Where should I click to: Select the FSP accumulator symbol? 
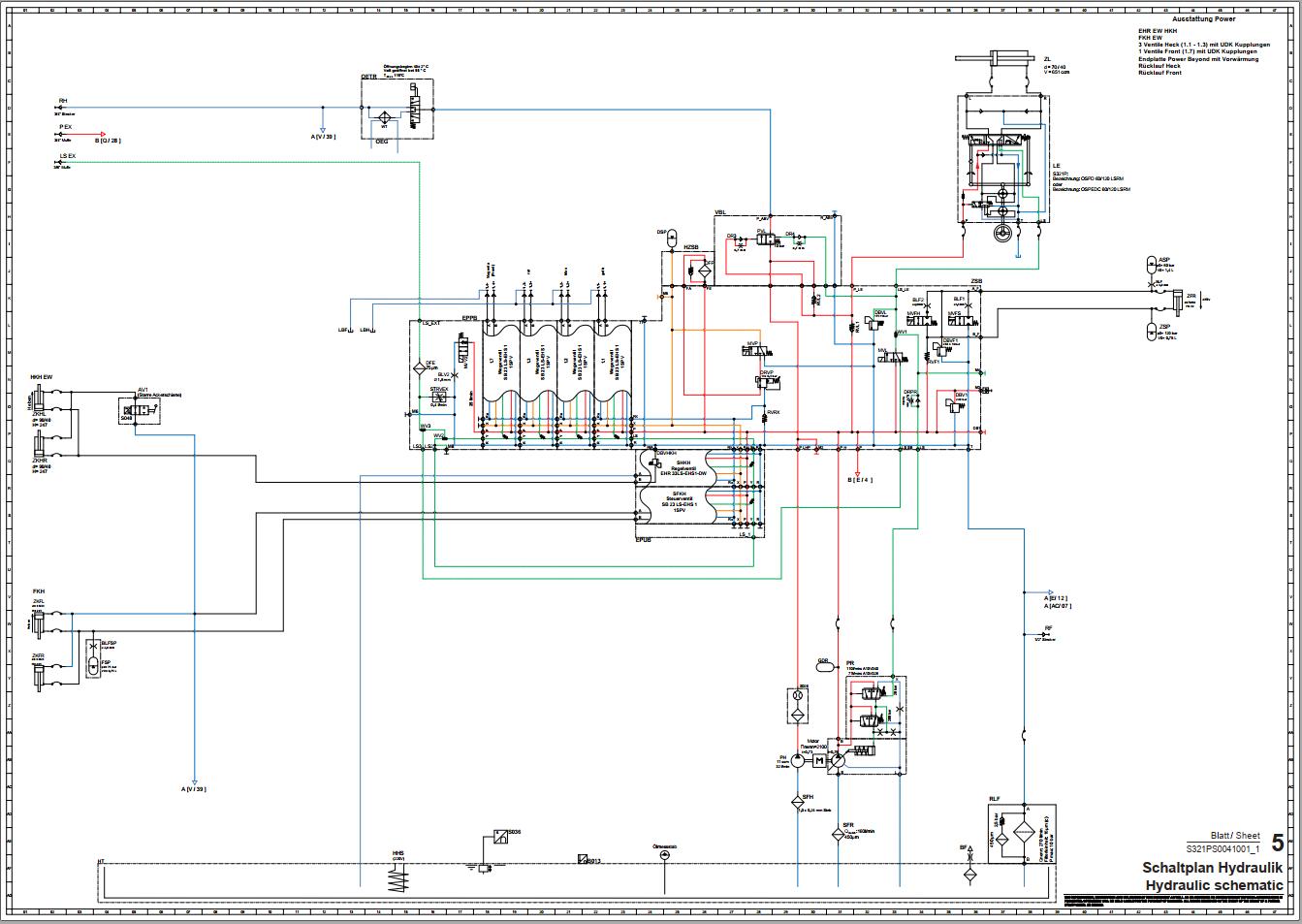coord(92,666)
